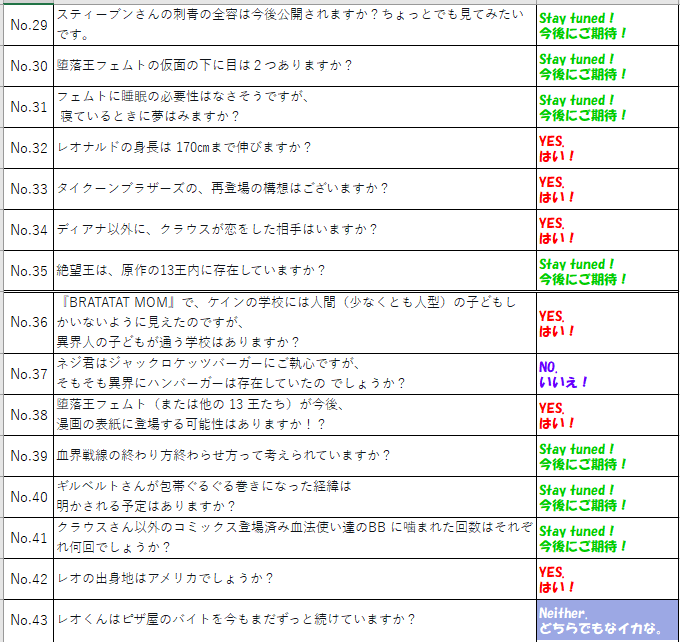Select the cell labeled No.30
680x642 pixels.
click(29, 66)
